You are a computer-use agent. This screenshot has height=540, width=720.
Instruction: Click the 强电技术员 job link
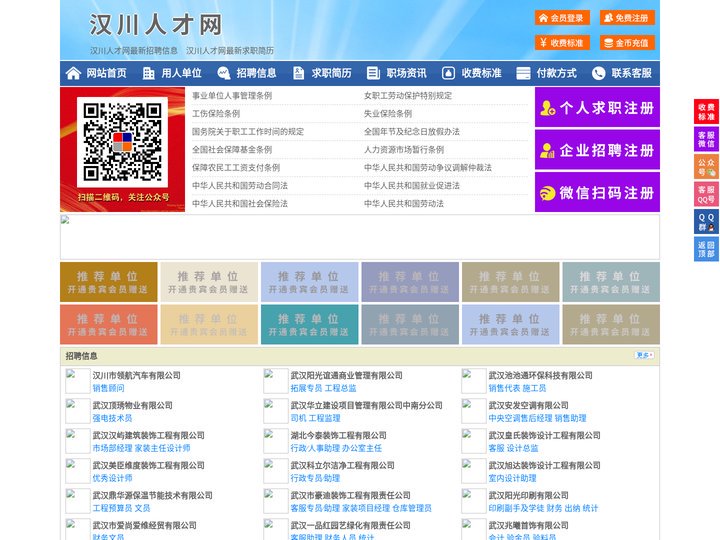click(x=112, y=418)
